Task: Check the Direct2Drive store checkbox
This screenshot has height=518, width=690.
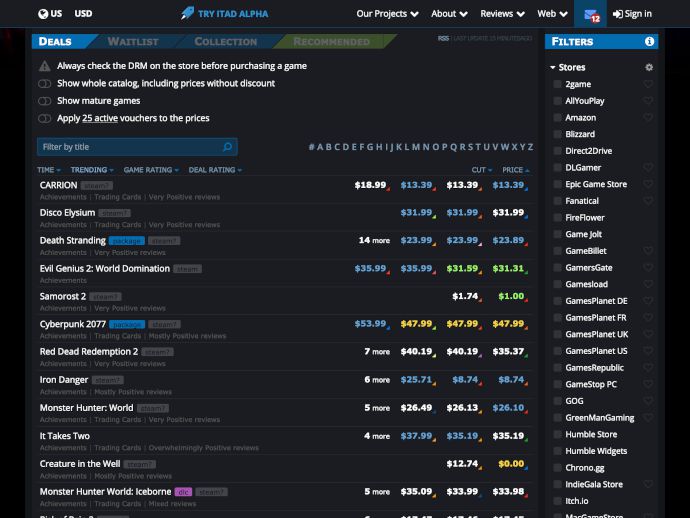Action: pyautogui.click(x=557, y=151)
